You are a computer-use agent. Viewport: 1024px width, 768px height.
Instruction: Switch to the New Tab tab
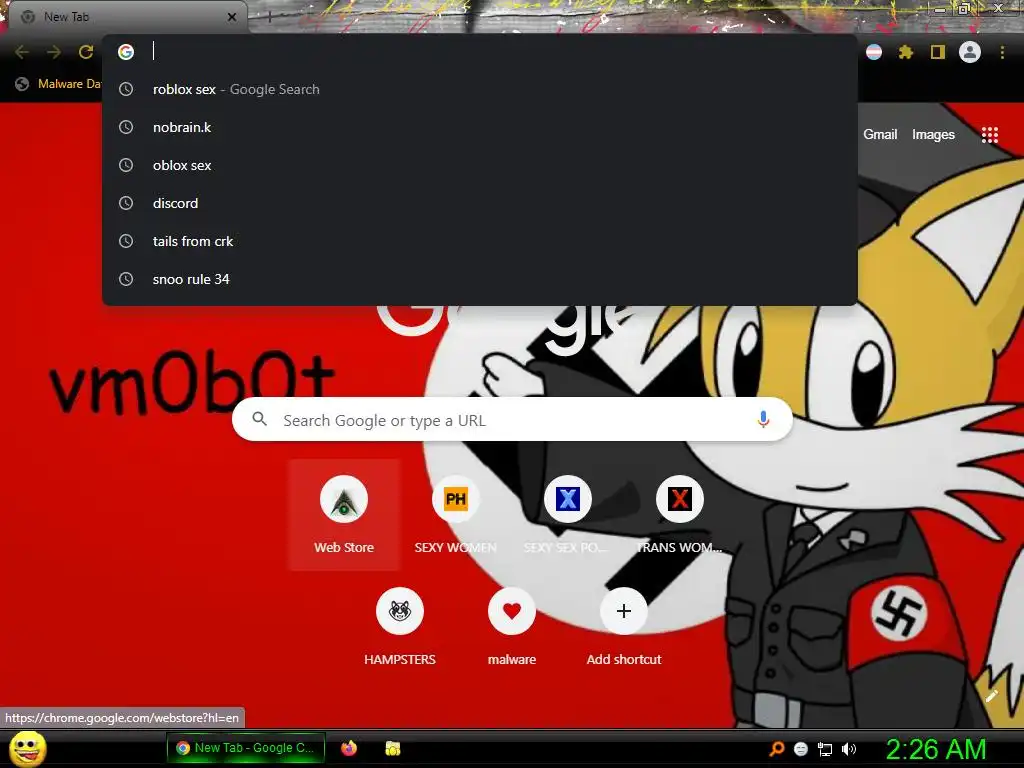tap(127, 17)
